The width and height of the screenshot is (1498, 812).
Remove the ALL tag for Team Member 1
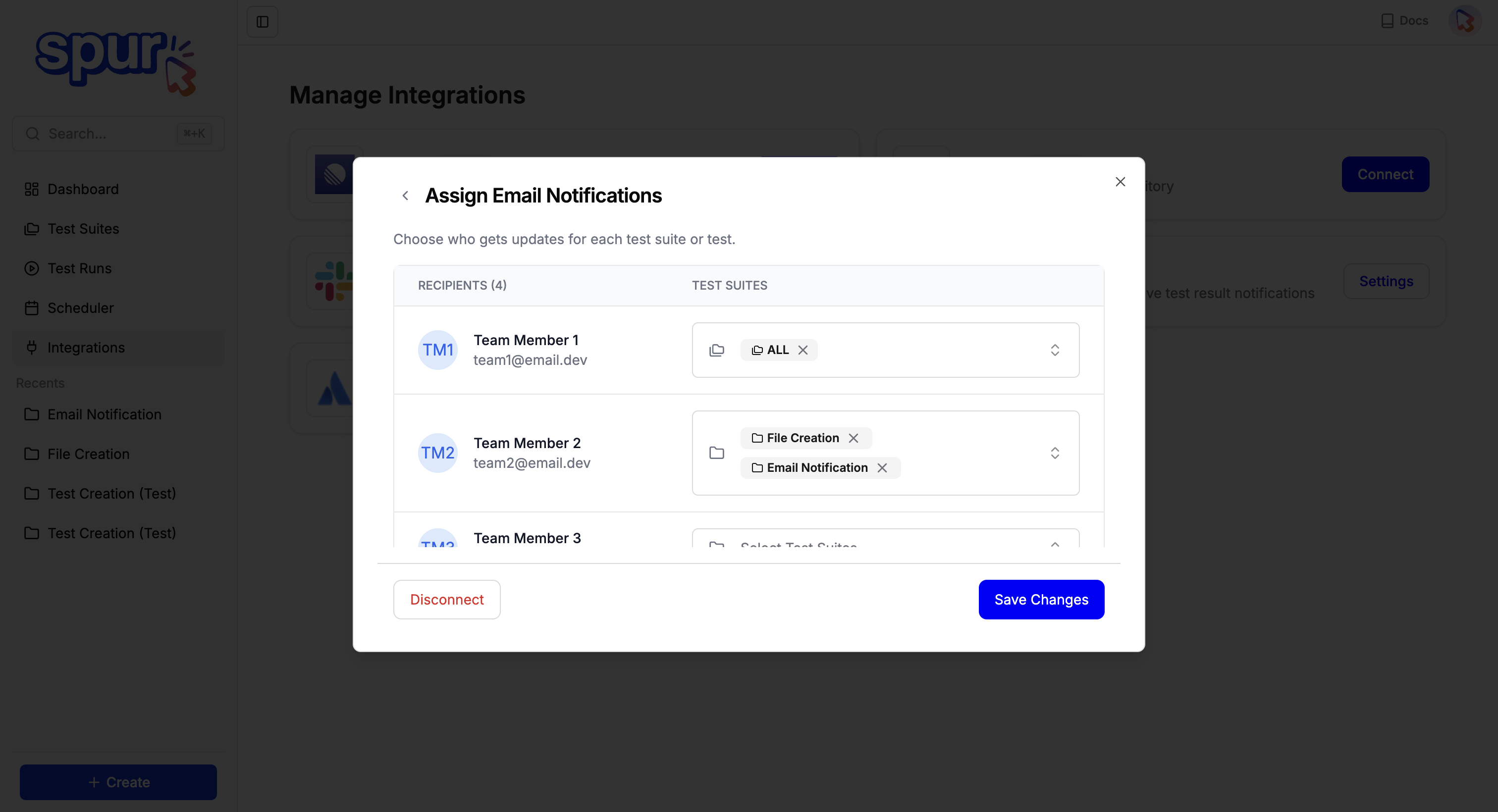pos(802,350)
